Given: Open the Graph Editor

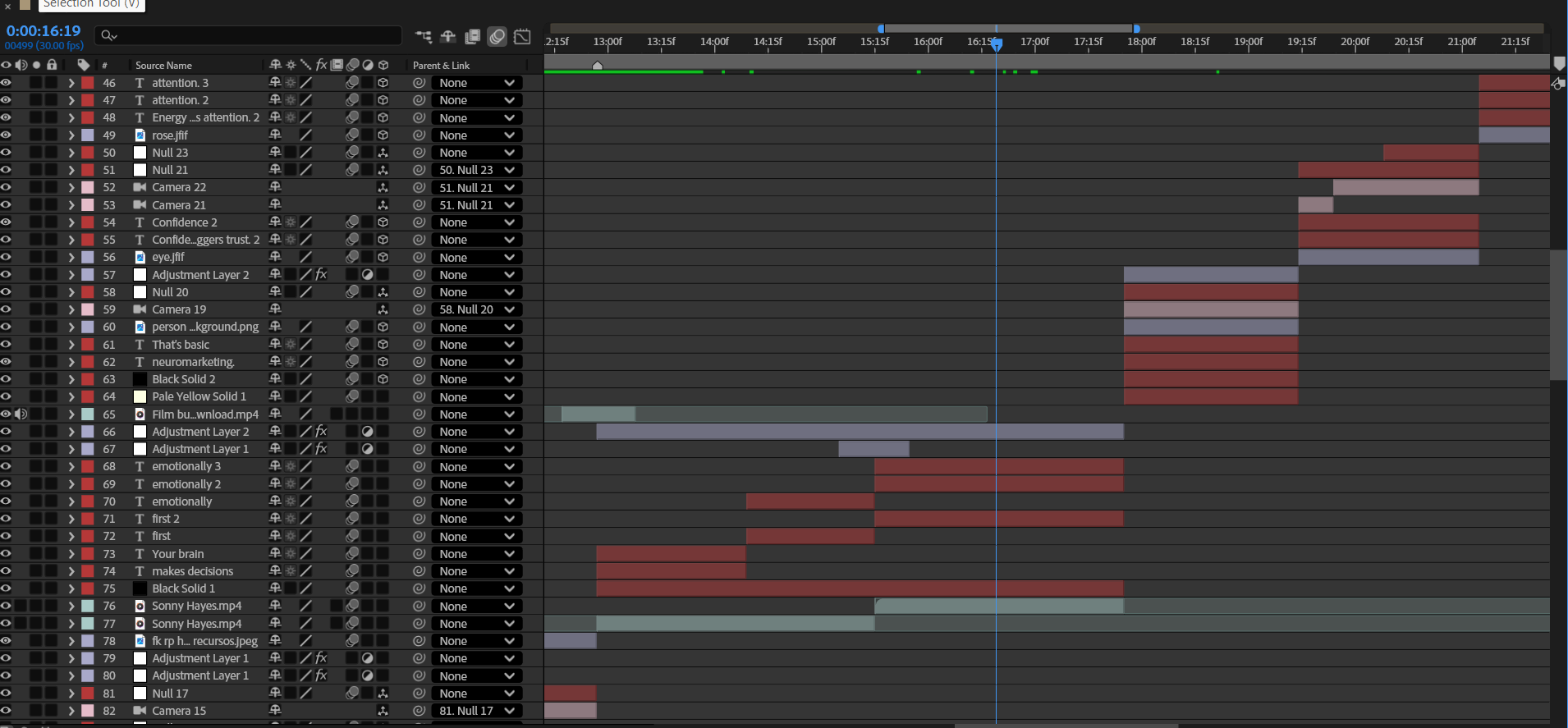Looking at the screenshot, I should [x=522, y=36].
